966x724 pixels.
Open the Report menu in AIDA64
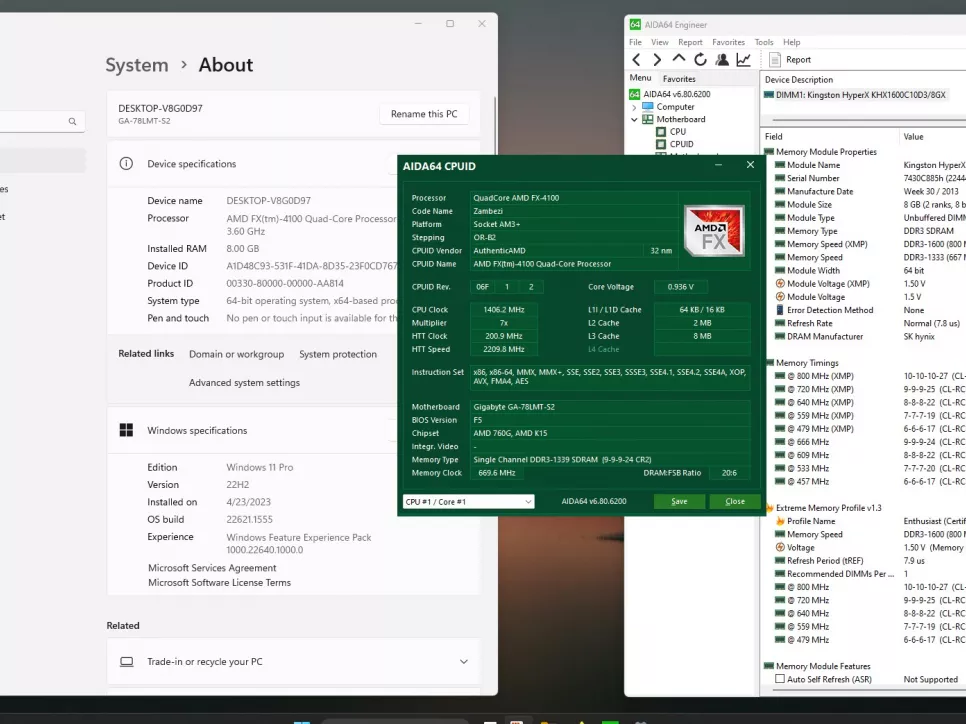tap(690, 43)
